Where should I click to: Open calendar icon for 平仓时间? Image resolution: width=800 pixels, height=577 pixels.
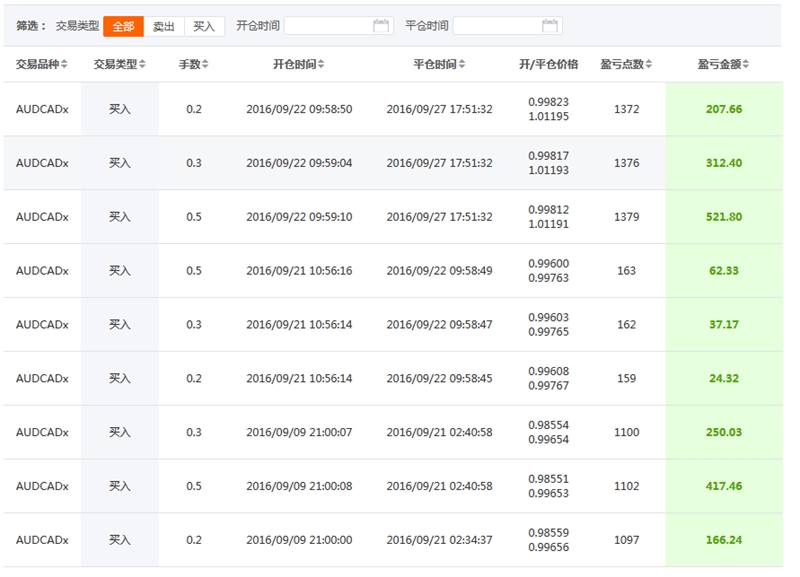549,26
